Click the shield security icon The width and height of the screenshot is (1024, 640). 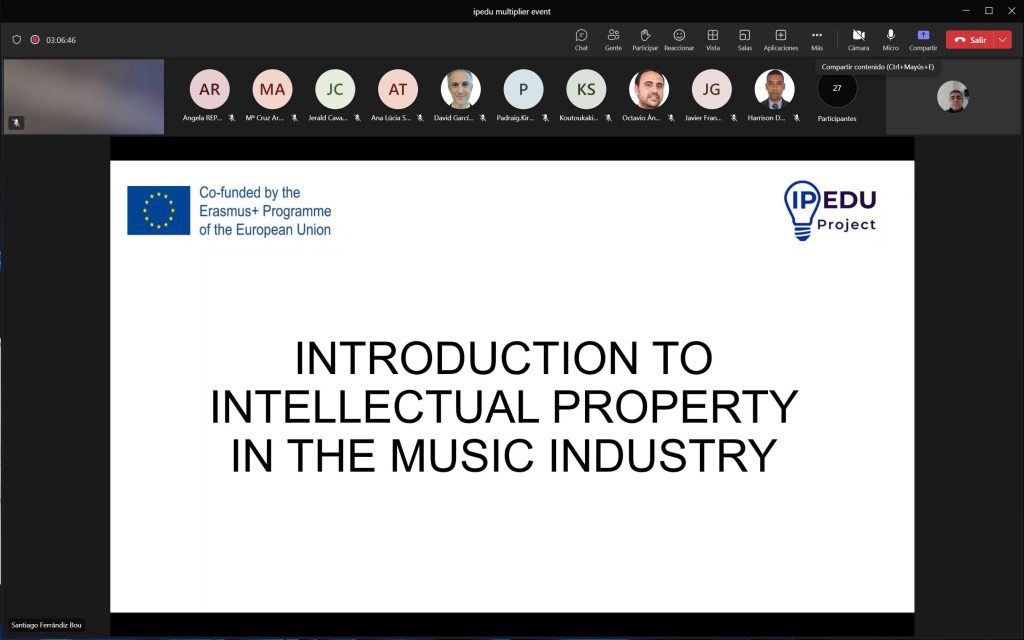16,40
